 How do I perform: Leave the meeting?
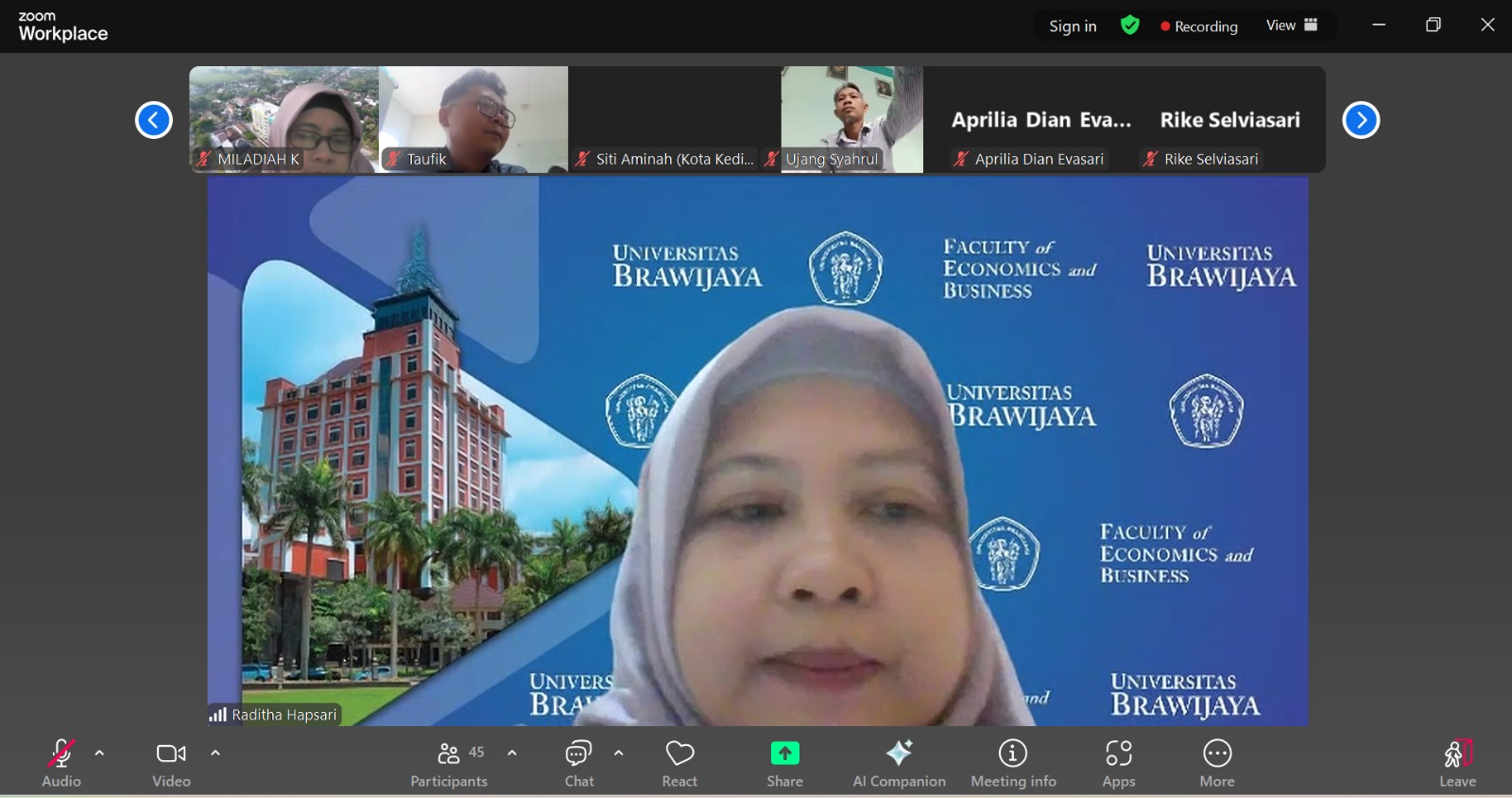(1457, 762)
